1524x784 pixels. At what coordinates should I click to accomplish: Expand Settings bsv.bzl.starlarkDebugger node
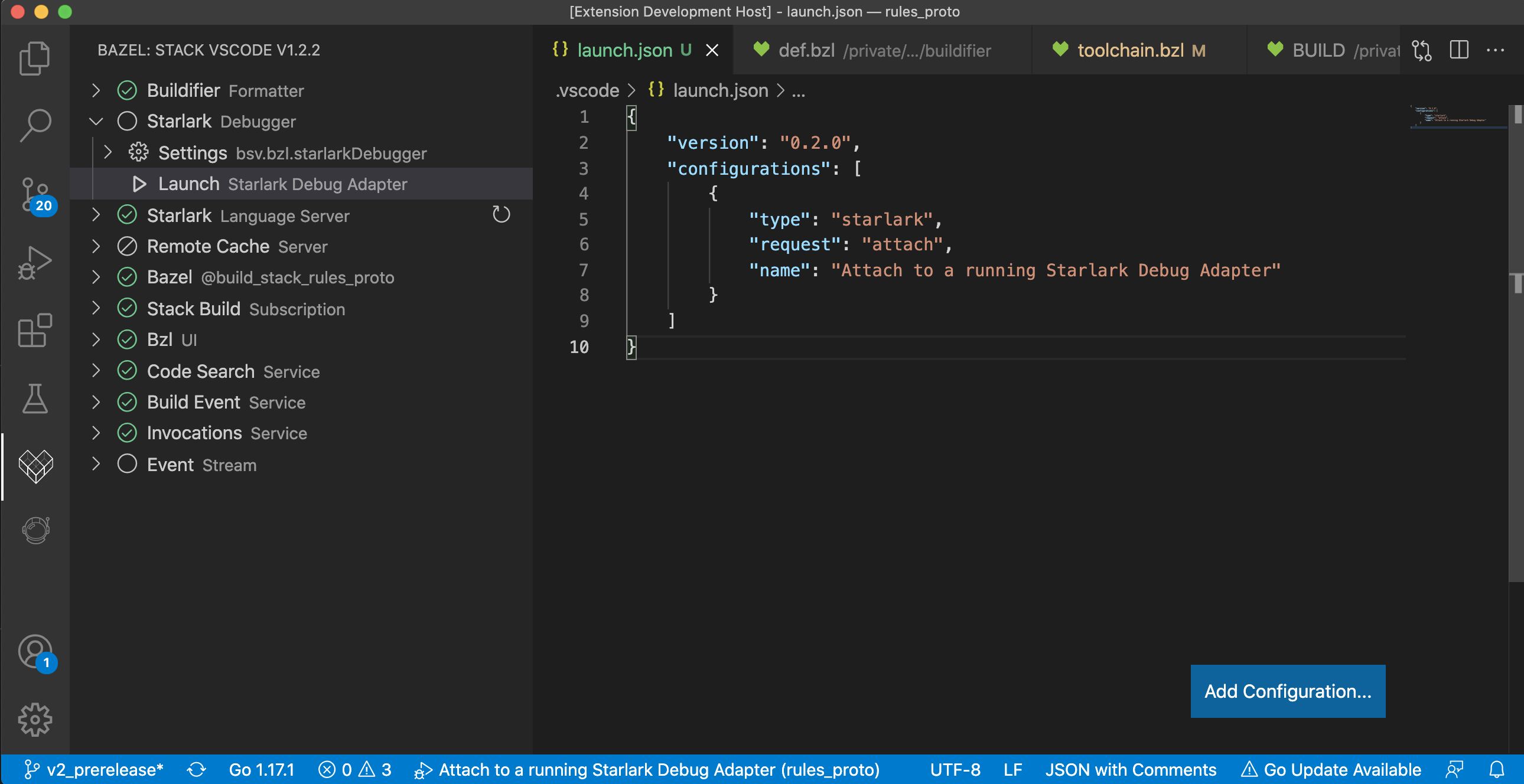click(108, 152)
